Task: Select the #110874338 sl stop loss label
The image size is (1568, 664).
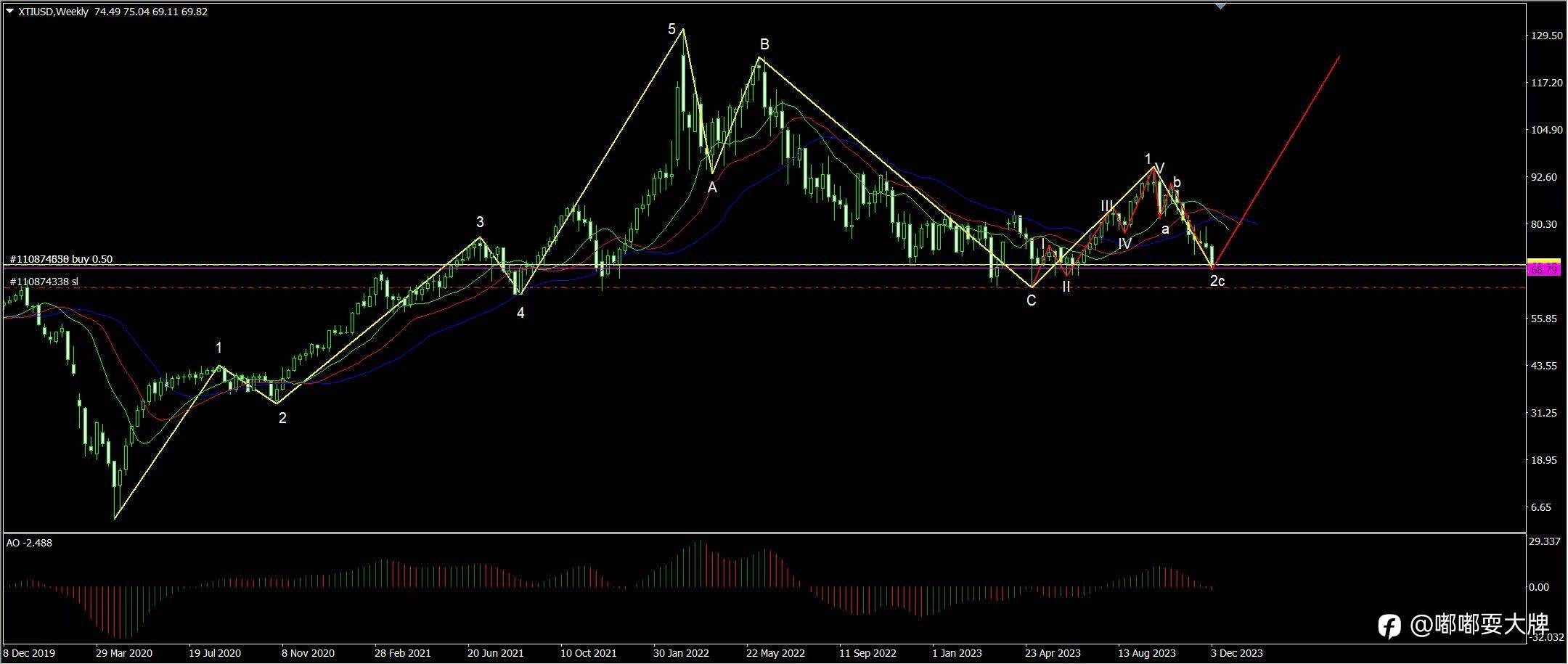Action: pyautogui.click(x=44, y=282)
